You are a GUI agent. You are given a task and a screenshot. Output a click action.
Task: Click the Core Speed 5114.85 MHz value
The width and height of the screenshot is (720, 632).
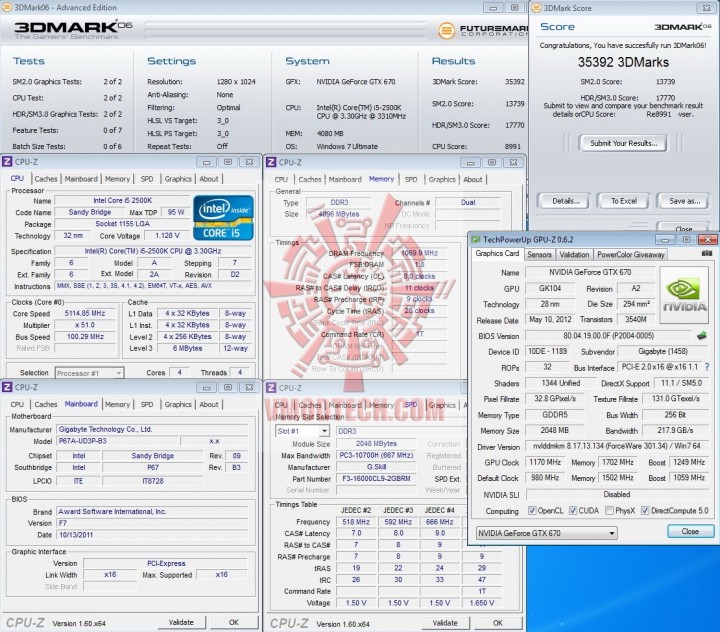point(85,313)
